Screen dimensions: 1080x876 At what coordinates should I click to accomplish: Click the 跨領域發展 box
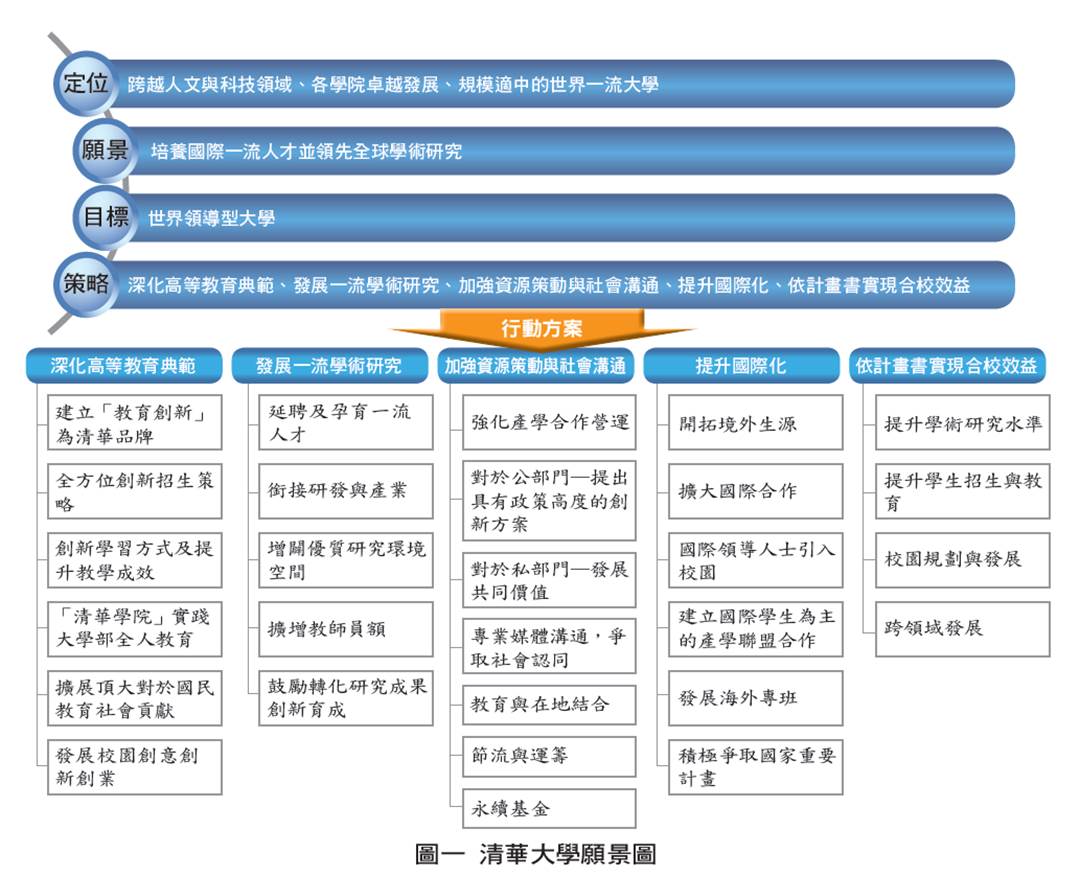(x=962, y=629)
